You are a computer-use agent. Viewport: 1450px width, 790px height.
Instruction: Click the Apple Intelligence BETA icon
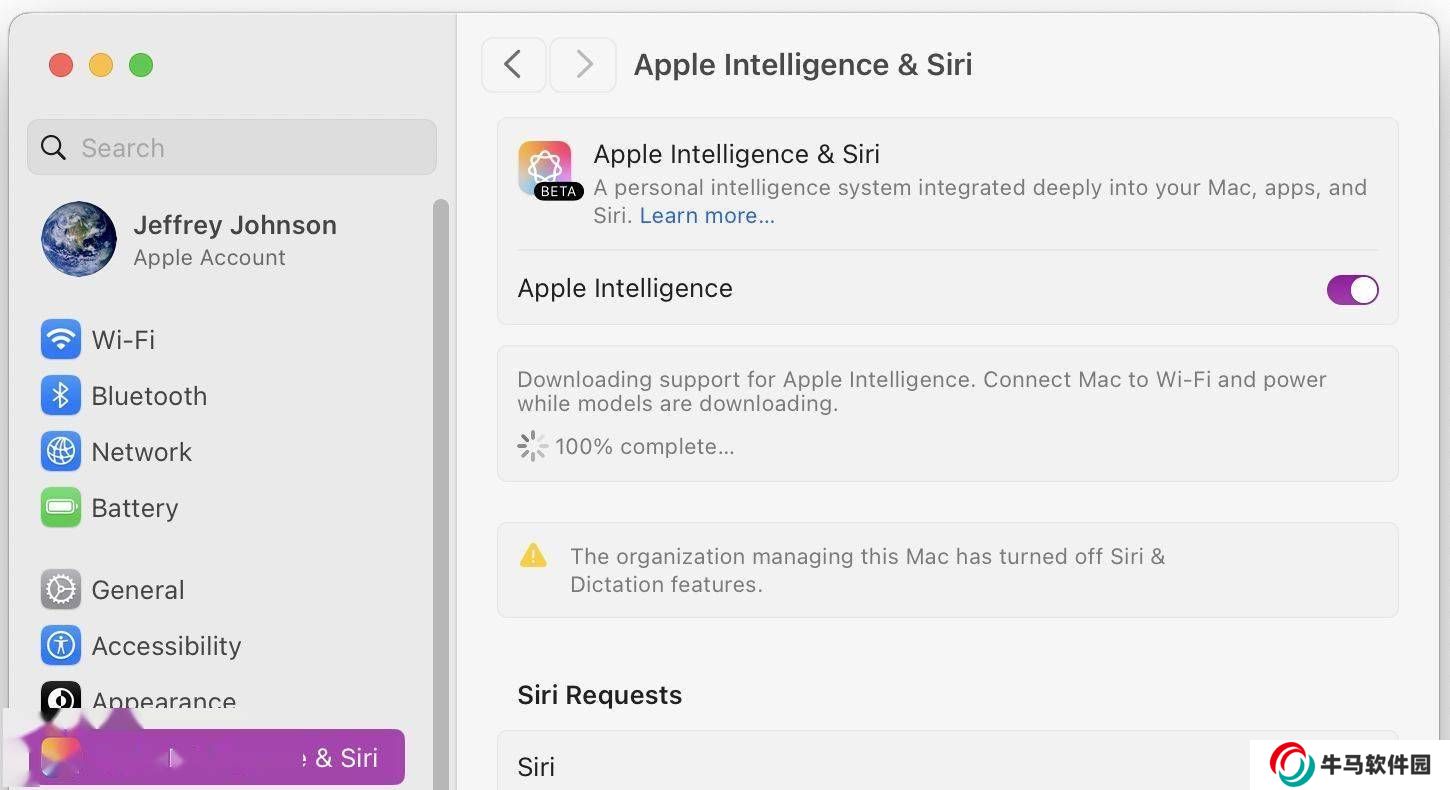pos(546,168)
